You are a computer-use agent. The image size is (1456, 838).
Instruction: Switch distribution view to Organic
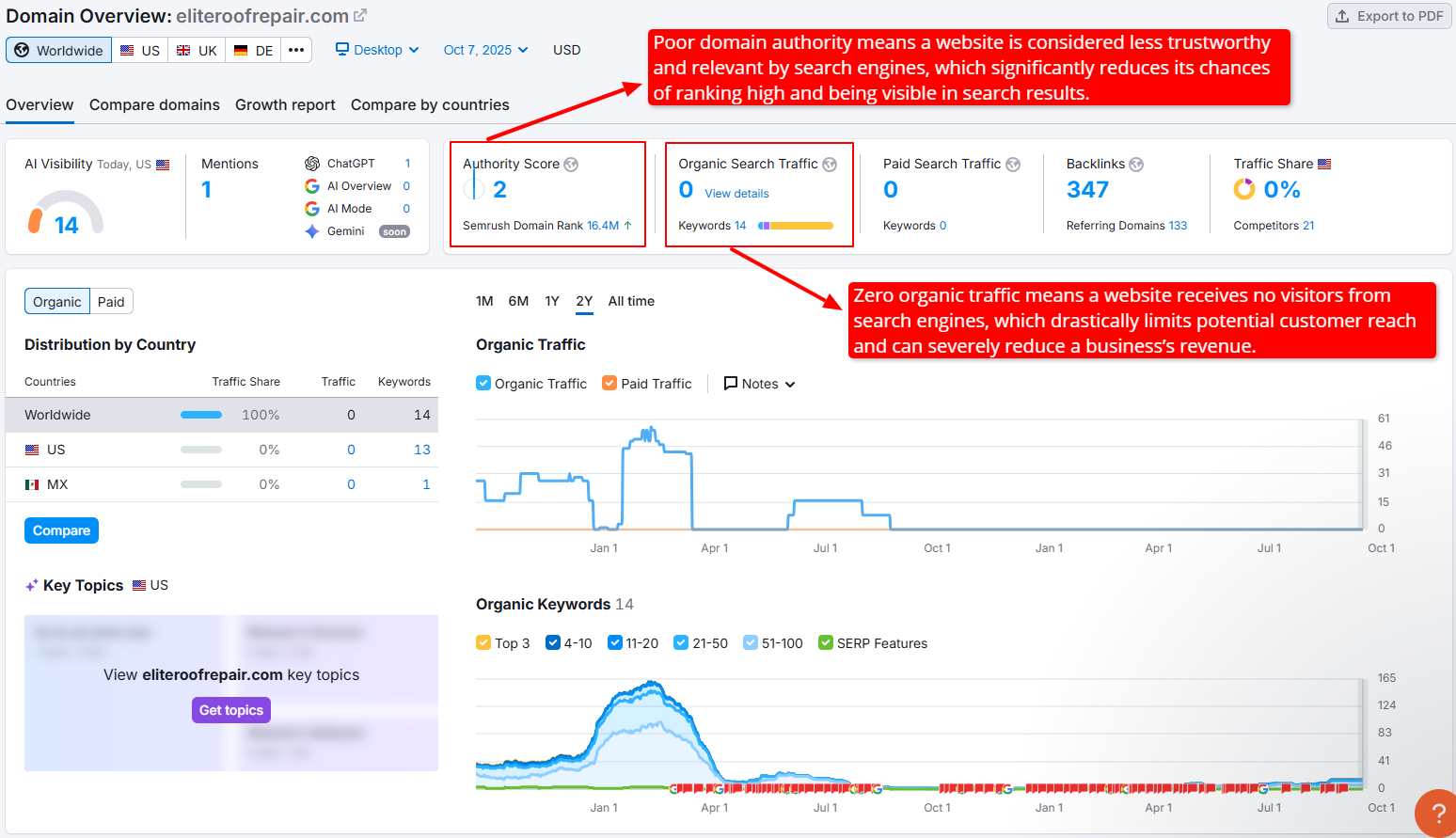pos(57,301)
